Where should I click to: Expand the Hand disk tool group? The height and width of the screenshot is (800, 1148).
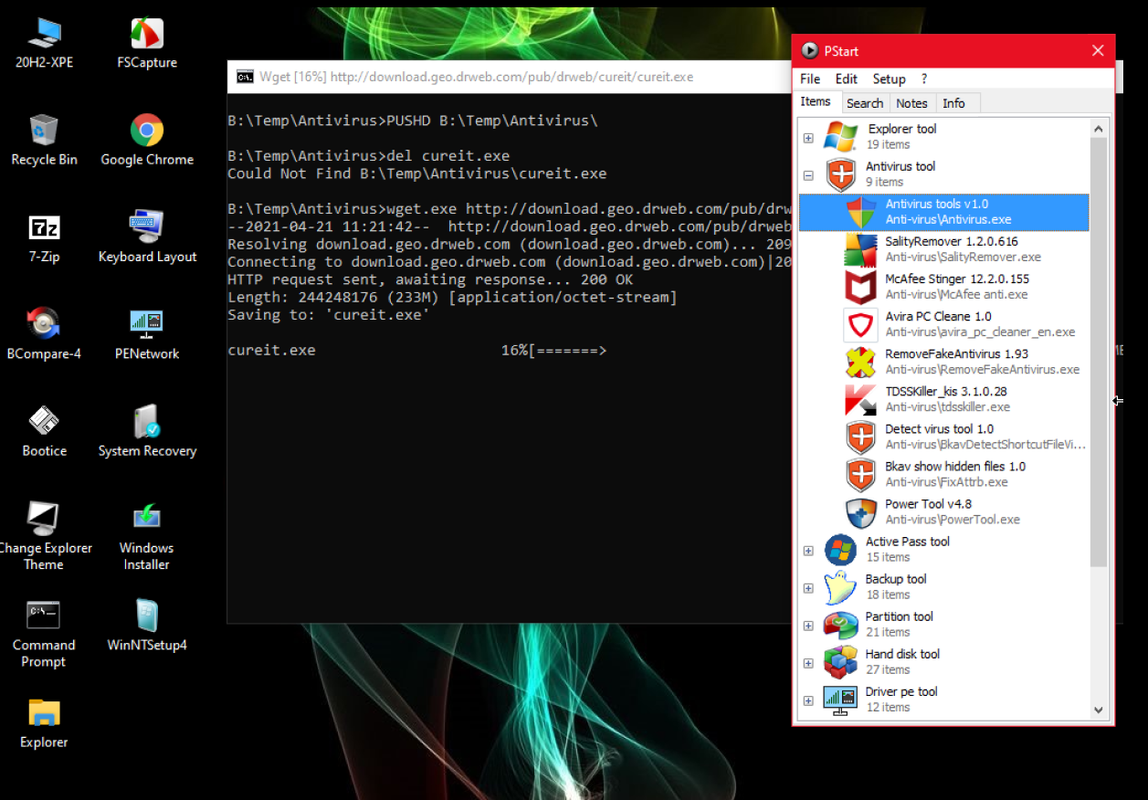coord(808,663)
